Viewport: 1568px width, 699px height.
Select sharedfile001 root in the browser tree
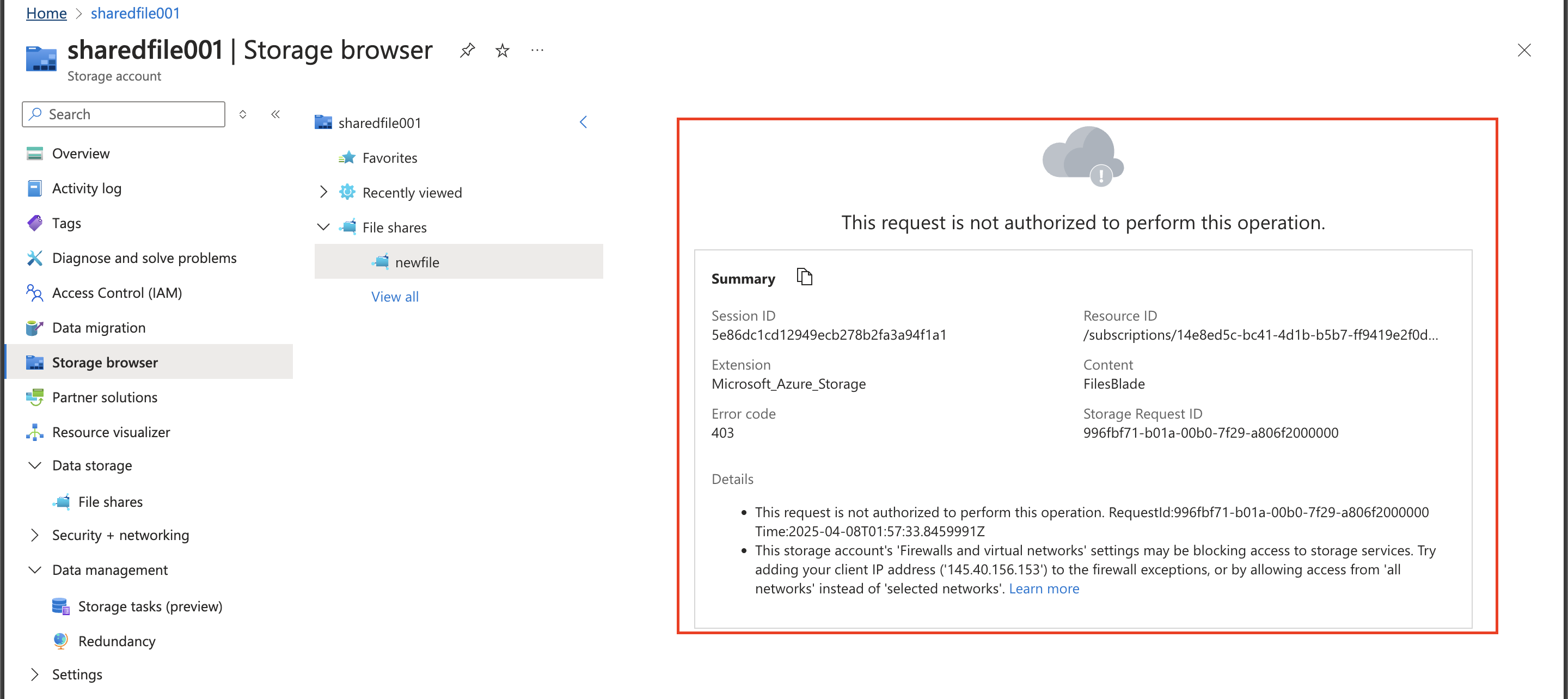pyautogui.click(x=379, y=122)
